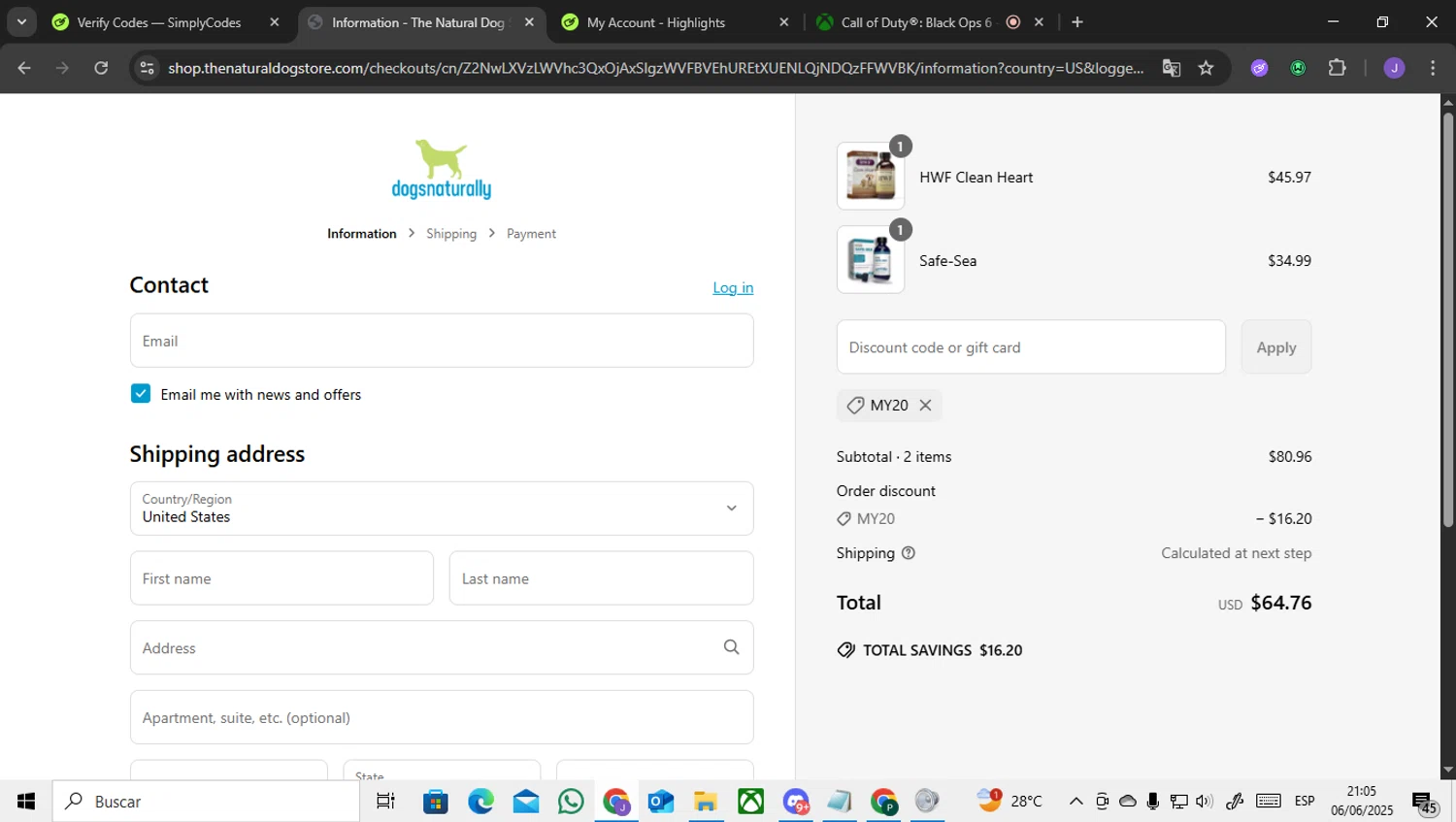Open the Xbox app from the taskbar
This screenshot has height=822, width=1456.
click(x=751, y=802)
